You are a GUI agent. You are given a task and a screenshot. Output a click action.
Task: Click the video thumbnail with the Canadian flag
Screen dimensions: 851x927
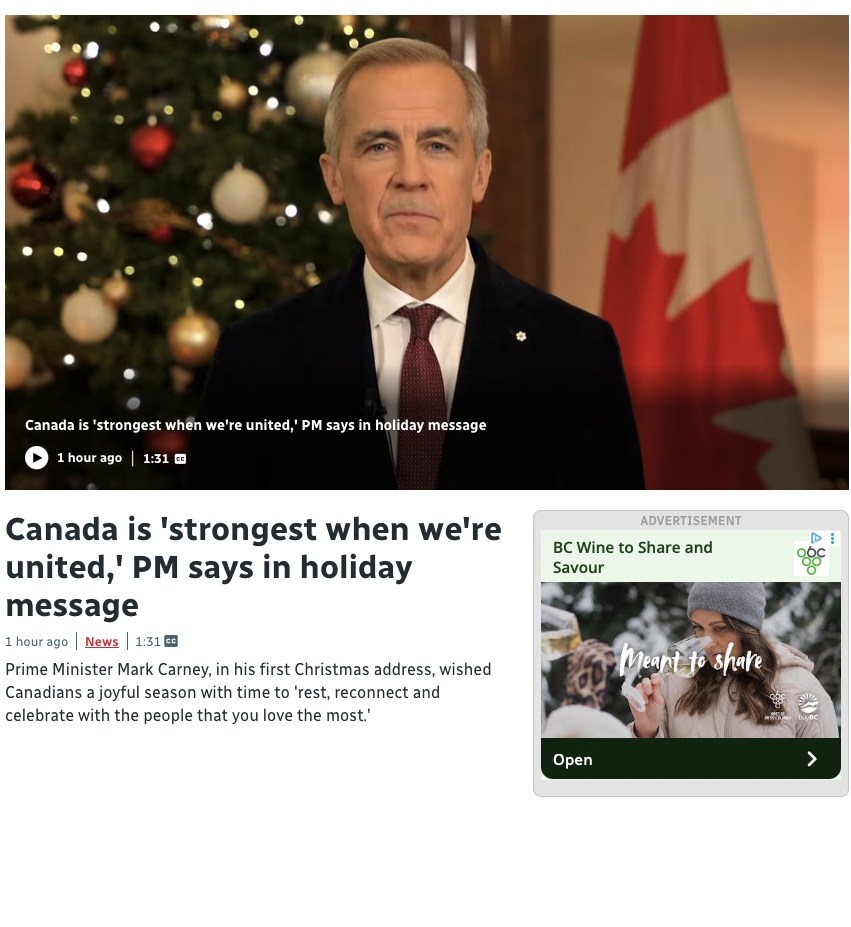[426, 252]
